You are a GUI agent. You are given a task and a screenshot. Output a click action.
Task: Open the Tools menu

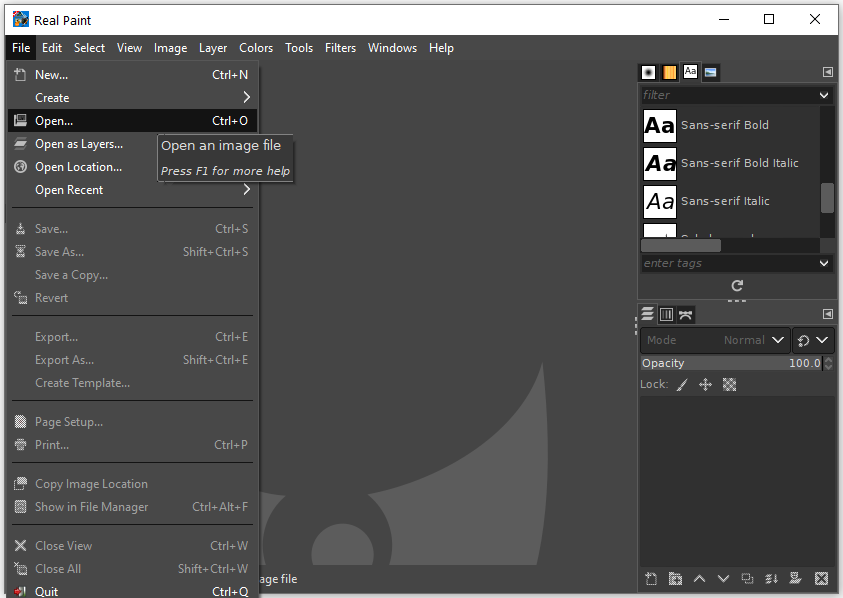pos(299,48)
